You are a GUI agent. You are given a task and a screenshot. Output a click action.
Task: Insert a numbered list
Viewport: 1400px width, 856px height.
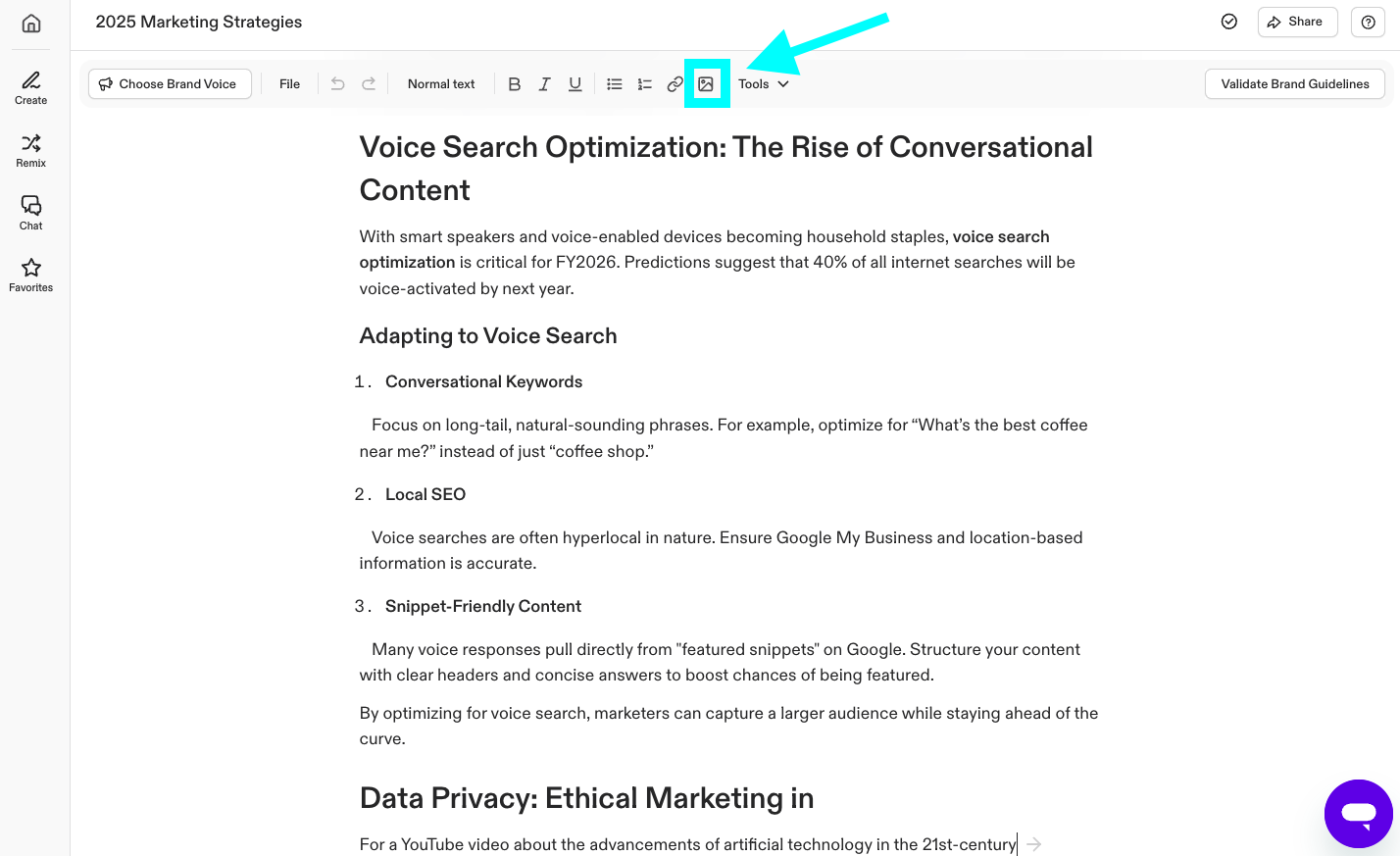pos(645,84)
